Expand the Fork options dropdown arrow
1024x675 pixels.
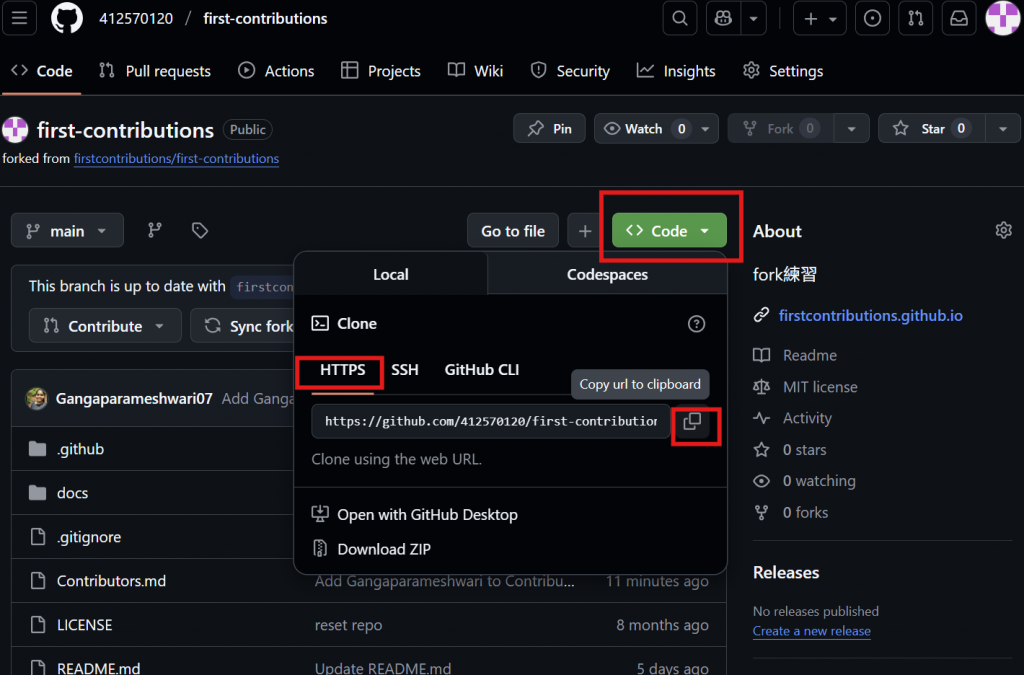coord(852,129)
